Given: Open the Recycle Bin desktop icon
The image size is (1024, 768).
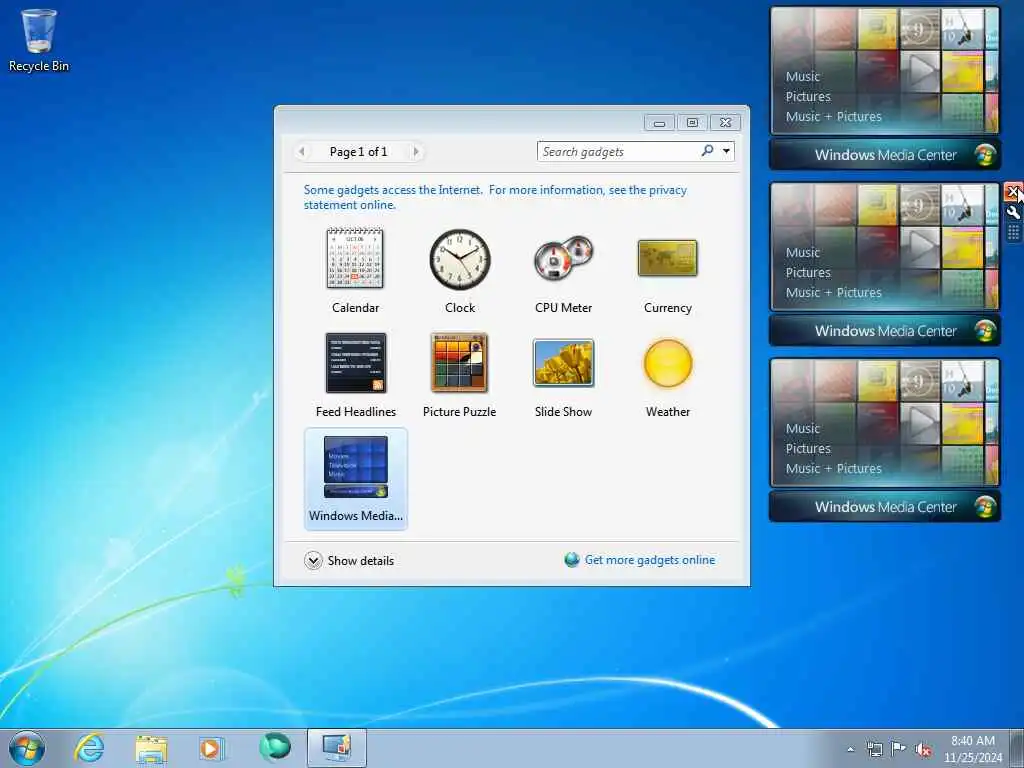Looking at the screenshot, I should (39, 40).
